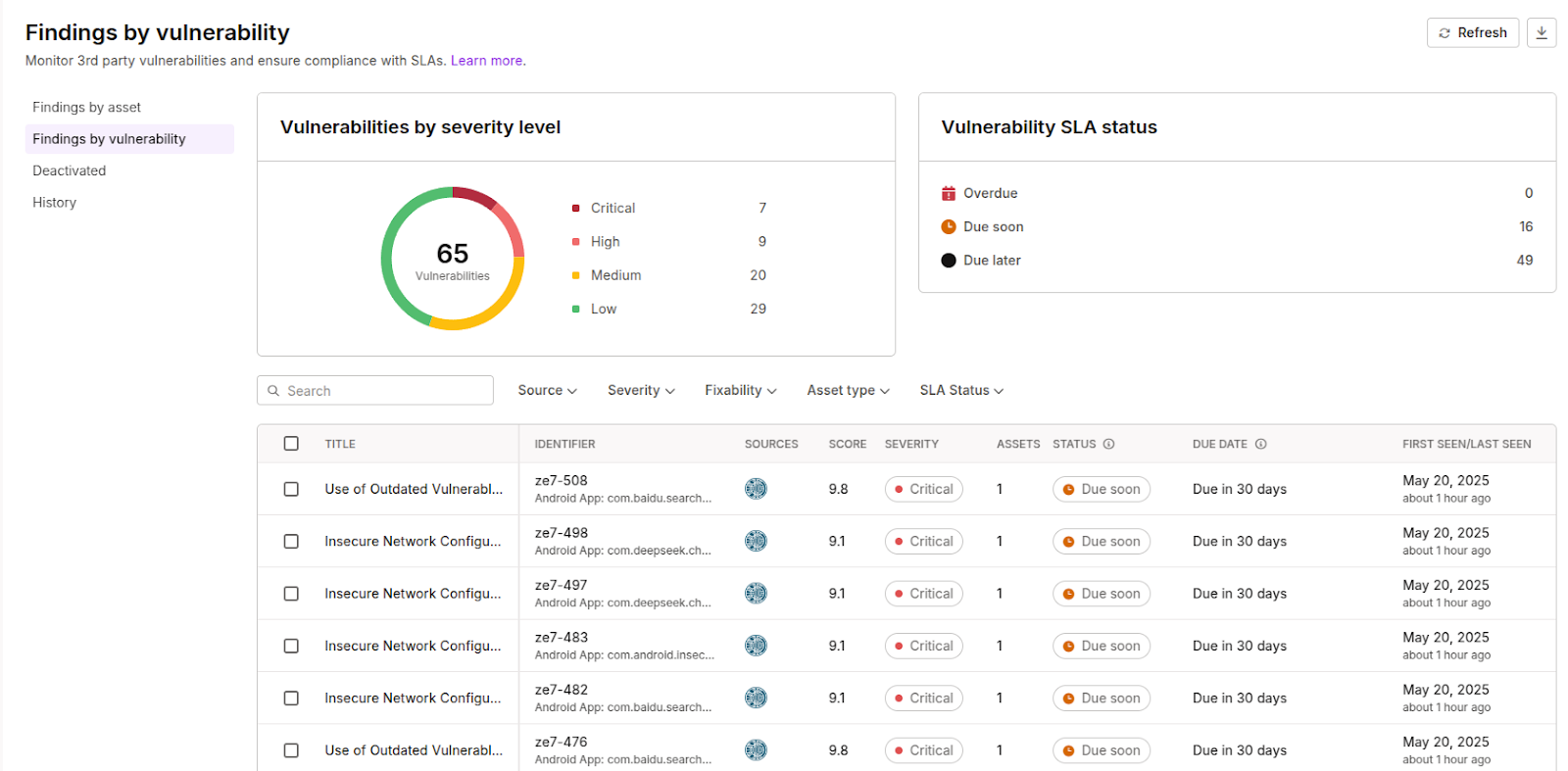Click the source icon for ze7-498
Screen dimensions: 1568x771
756,541
